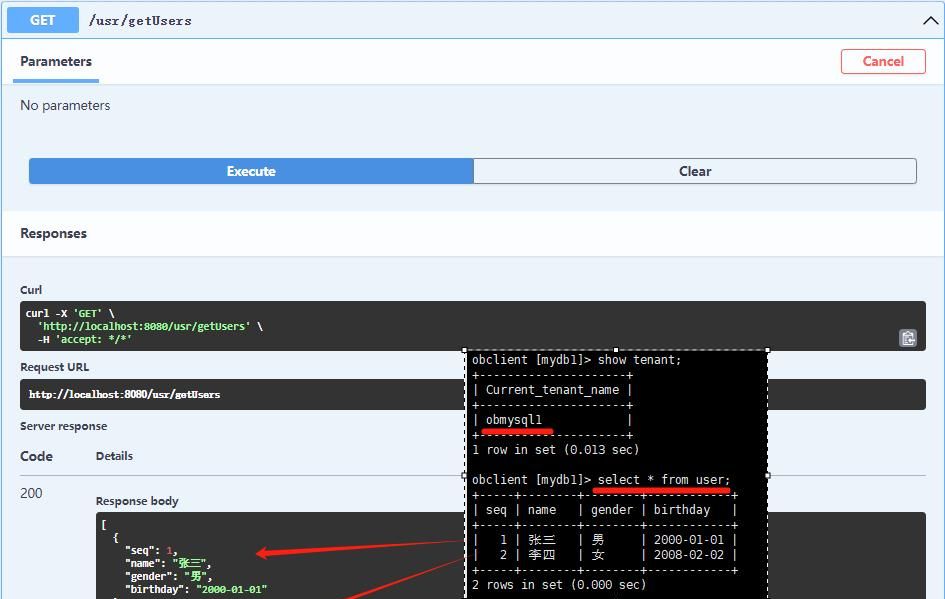Image resolution: width=945 pixels, height=599 pixels.
Task: Copy the curl command to clipboard
Action: [908, 338]
